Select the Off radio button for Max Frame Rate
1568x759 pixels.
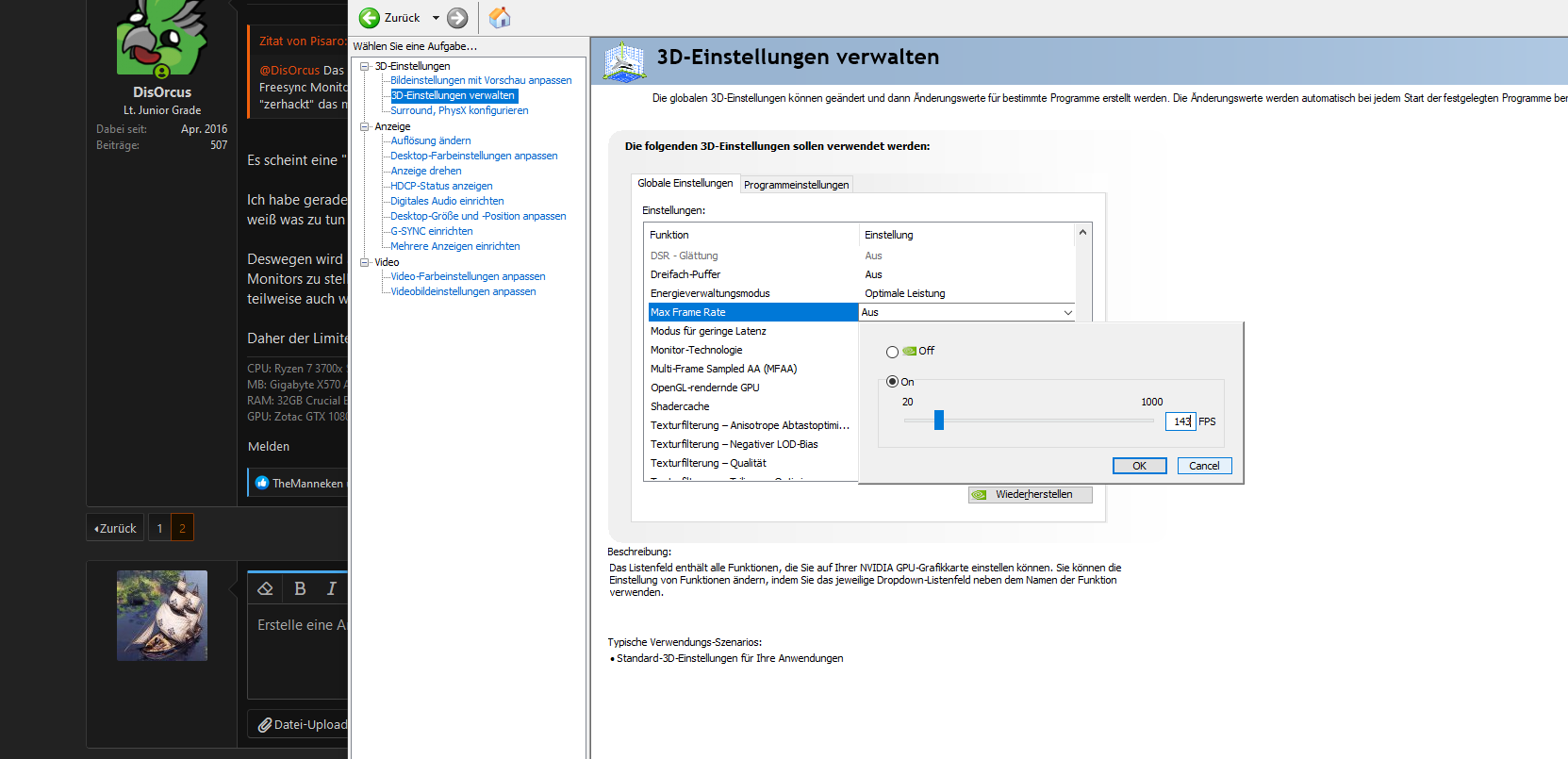892,352
